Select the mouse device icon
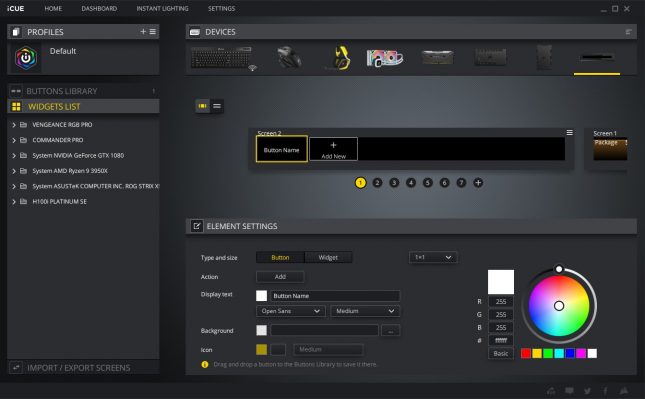The height and width of the screenshot is (399, 645). 288,58
